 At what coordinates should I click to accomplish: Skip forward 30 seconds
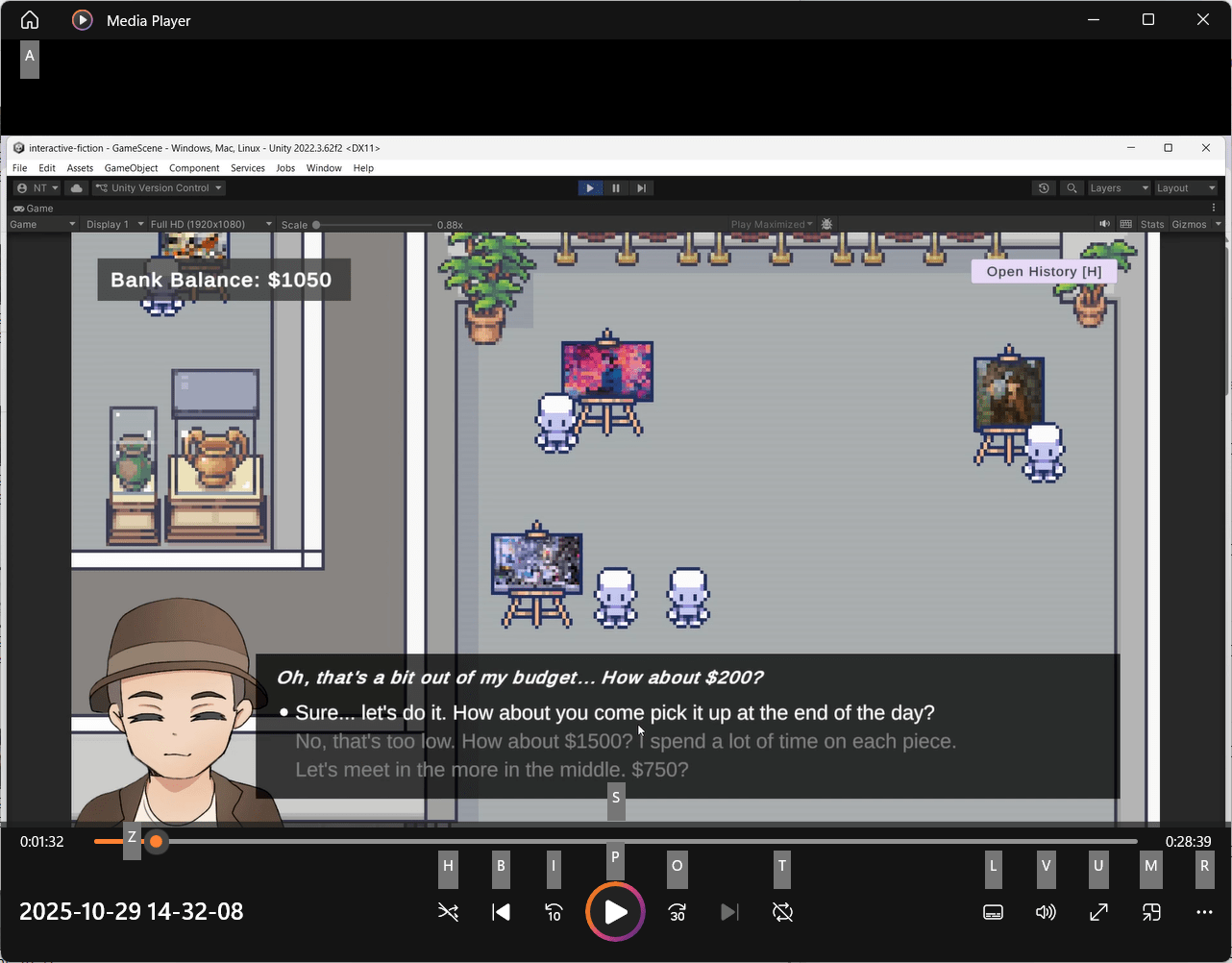(x=678, y=912)
